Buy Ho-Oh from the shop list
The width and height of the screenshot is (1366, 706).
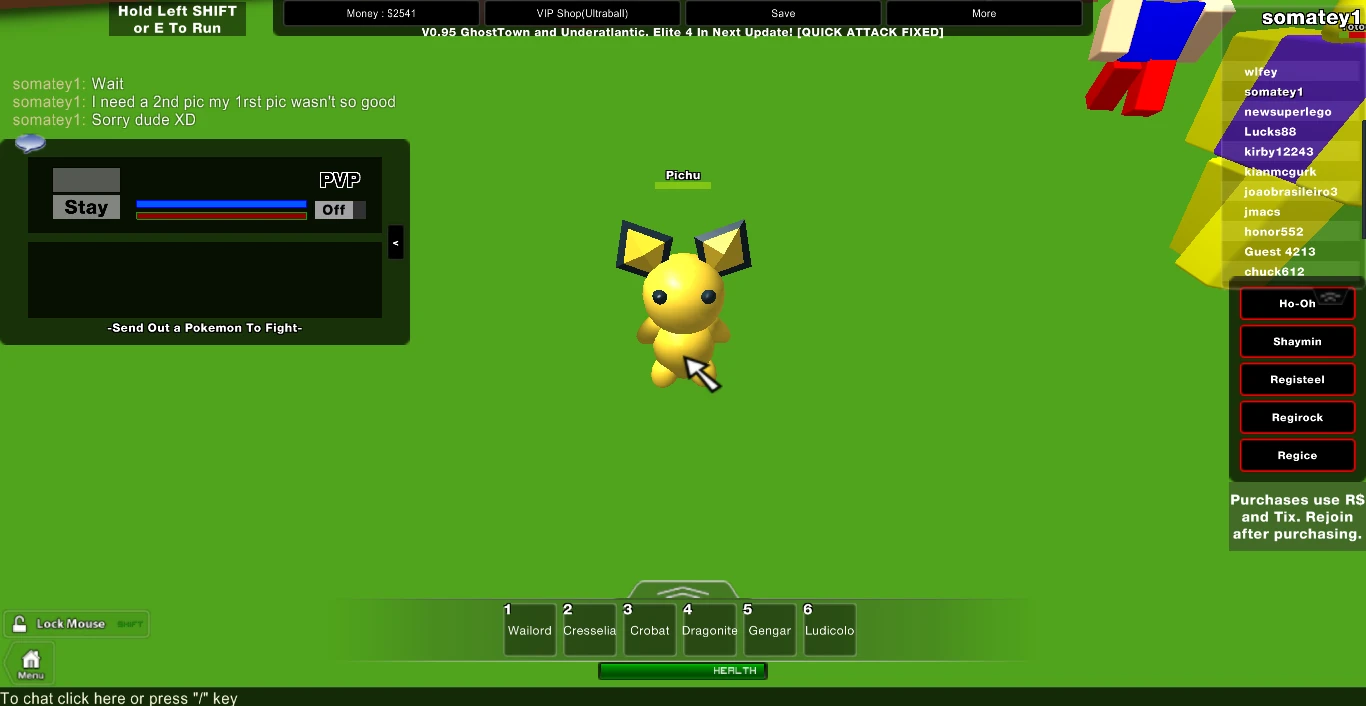1297,303
